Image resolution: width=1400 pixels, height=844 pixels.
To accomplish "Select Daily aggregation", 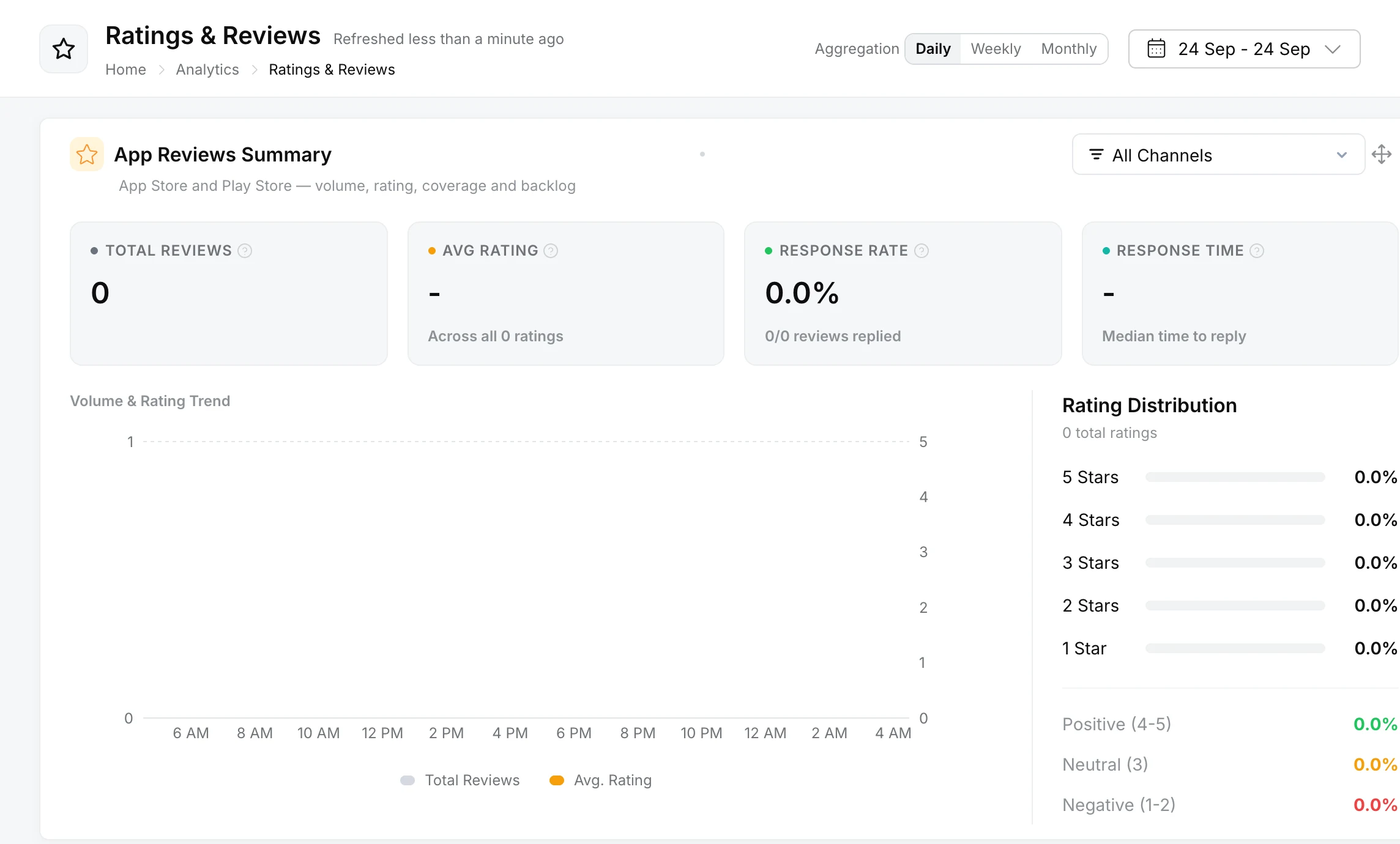I will [x=933, y=49].
